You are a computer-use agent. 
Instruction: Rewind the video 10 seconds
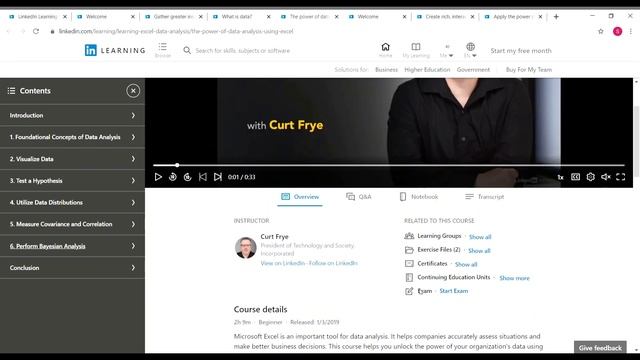pos(173,177)
